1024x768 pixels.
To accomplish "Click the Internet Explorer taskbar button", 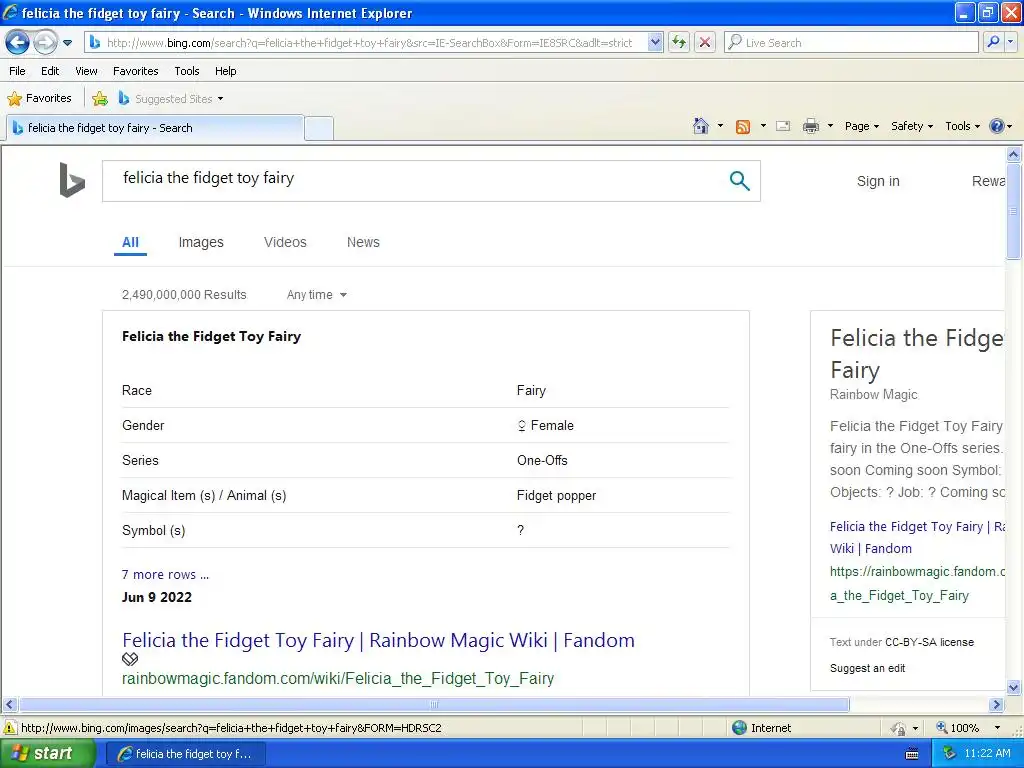I will (x=185, y=754).
